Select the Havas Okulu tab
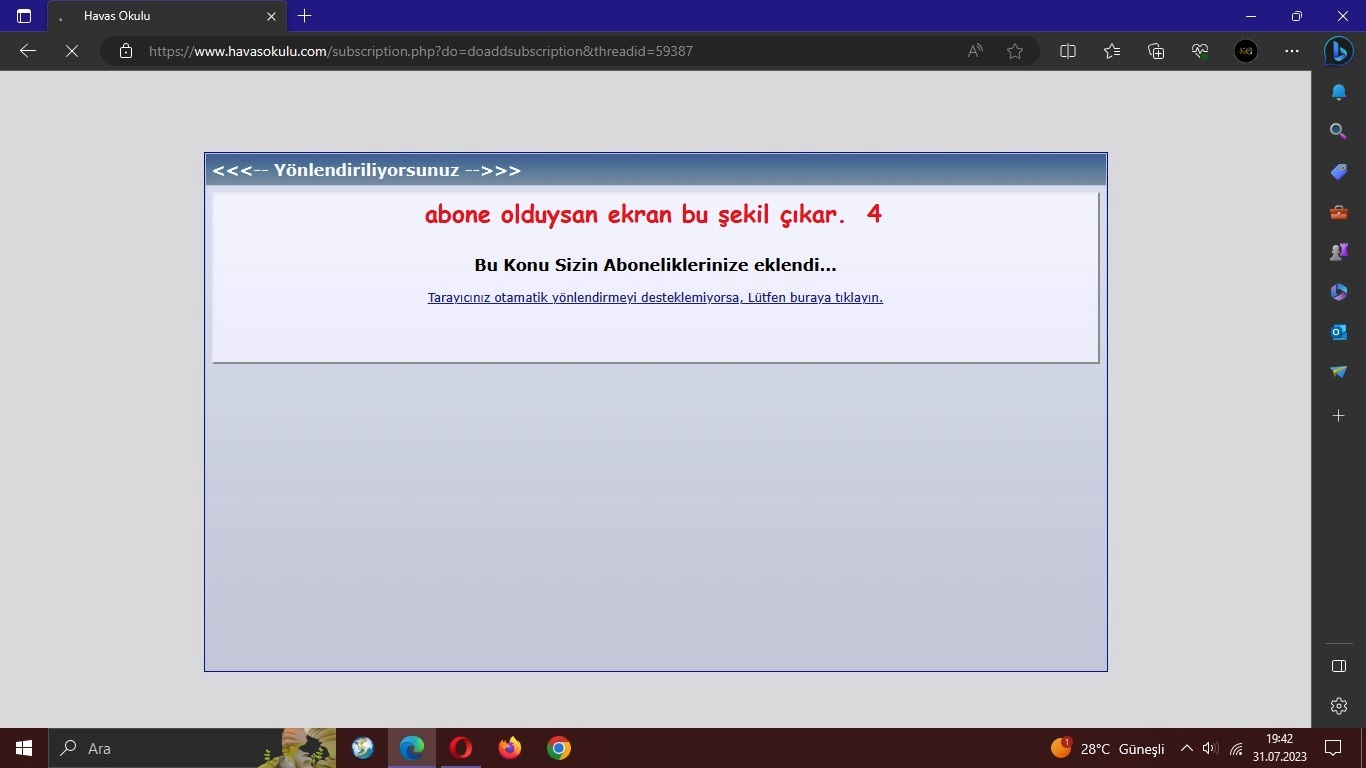Viewport: 1366px width, 768px height. click(x=165, y=16)
